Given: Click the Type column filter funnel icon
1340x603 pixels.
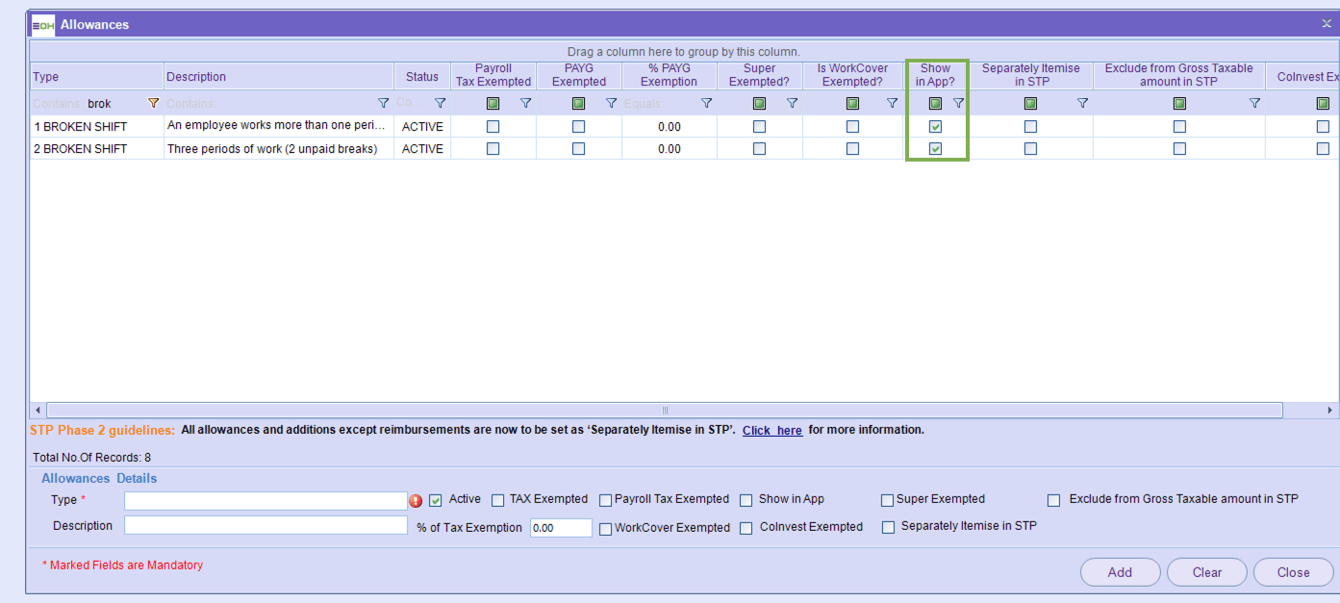Looking at the screenshot, I should point(153,103).
